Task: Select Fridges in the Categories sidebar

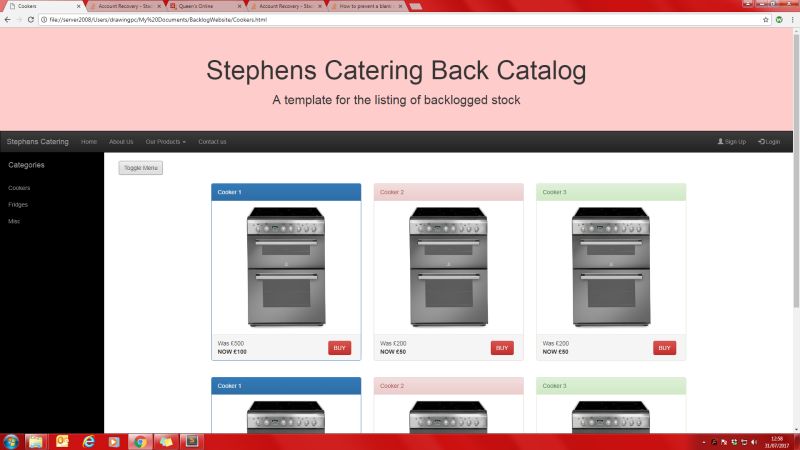Action: tap(18, 205)
